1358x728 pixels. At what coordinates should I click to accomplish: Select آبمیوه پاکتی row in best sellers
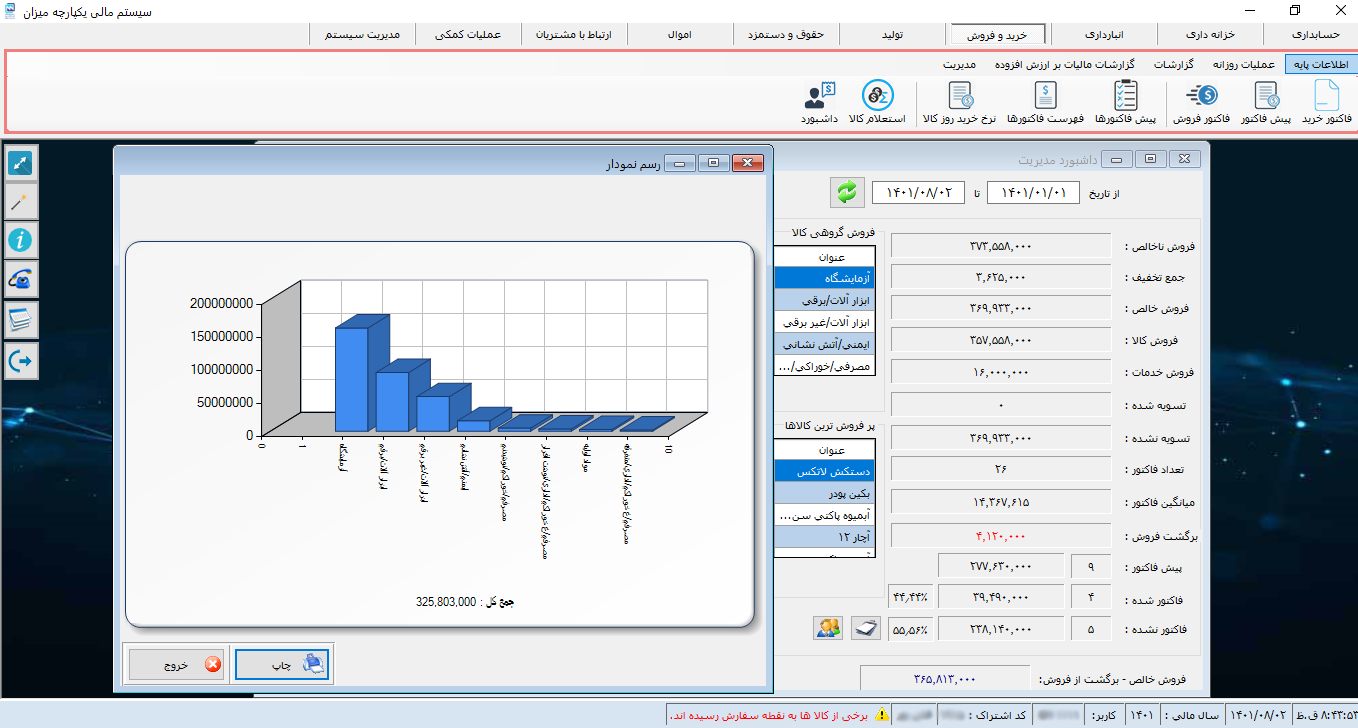pyautogui.click(x=824, y=515)
